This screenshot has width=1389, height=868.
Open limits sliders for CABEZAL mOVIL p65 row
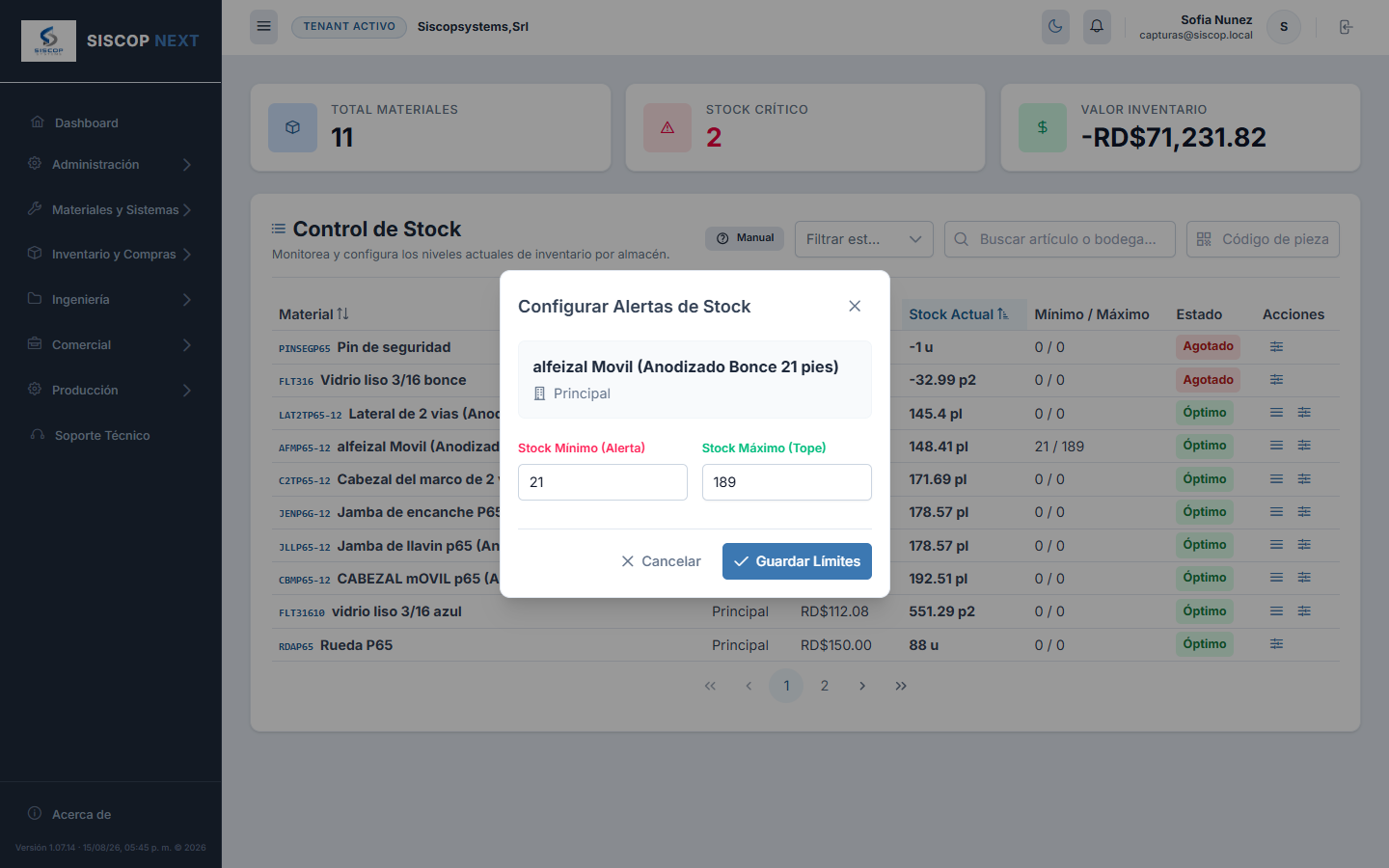1304,578
